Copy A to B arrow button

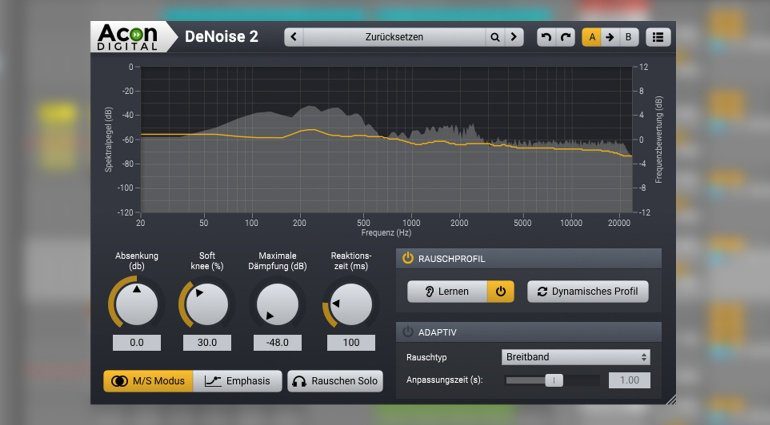(609, 37)
